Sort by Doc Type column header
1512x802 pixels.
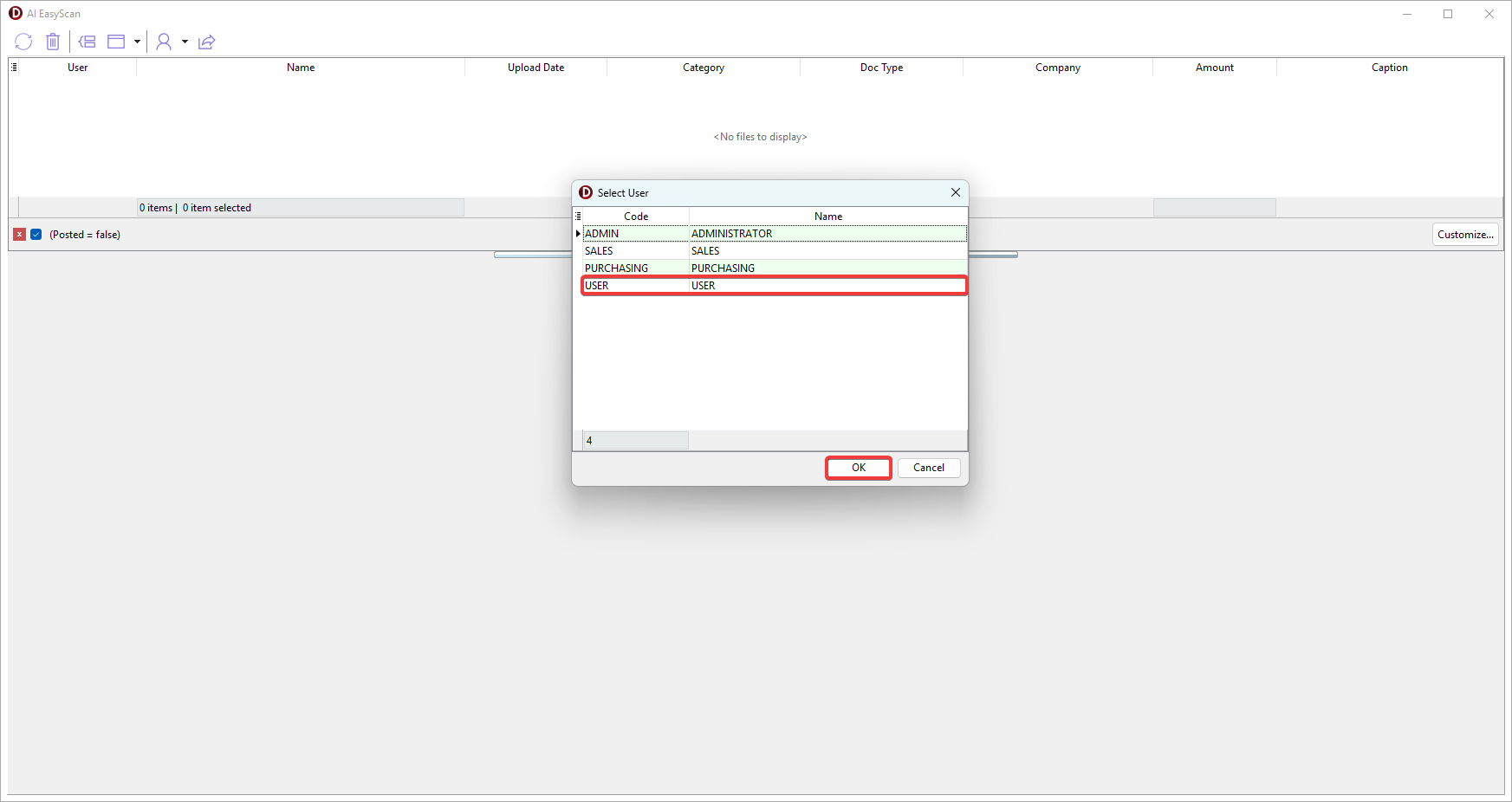coord(881,68)
